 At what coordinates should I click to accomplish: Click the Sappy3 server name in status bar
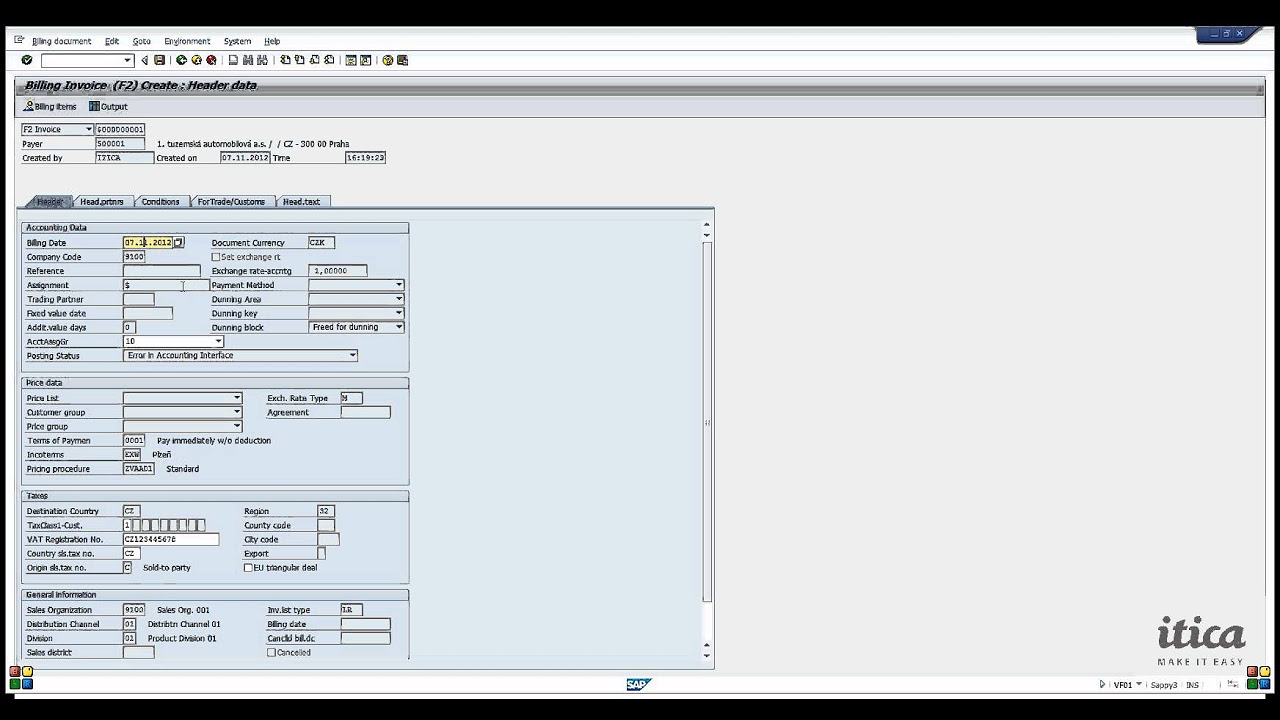pyautogui.click(x=1164, y=685)
